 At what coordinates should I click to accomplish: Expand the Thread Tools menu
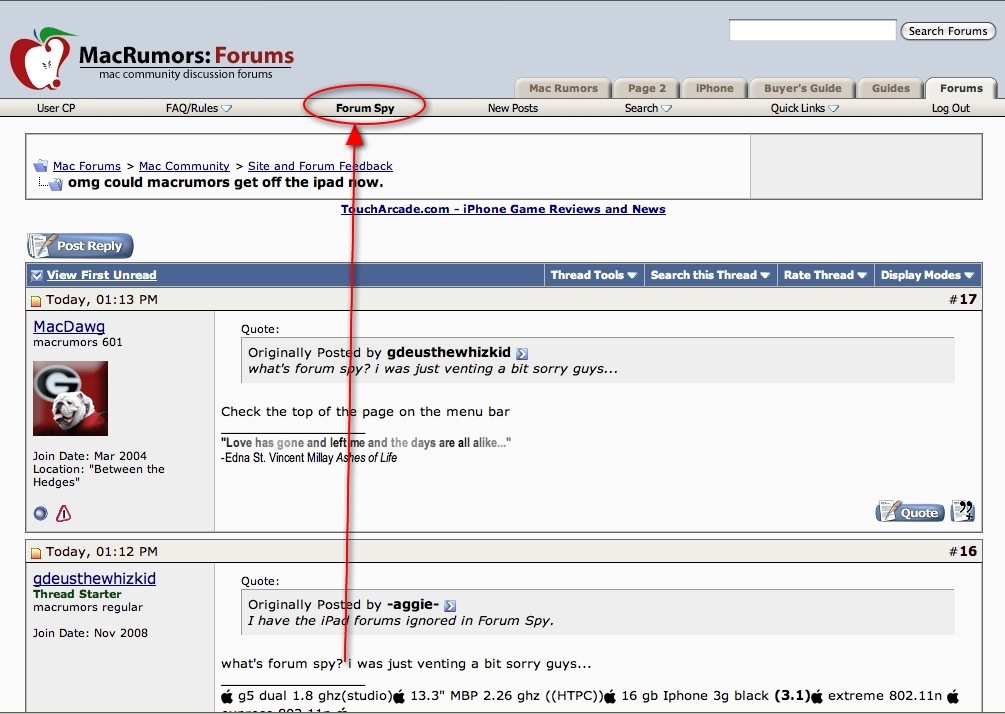(x=594, y=275)
